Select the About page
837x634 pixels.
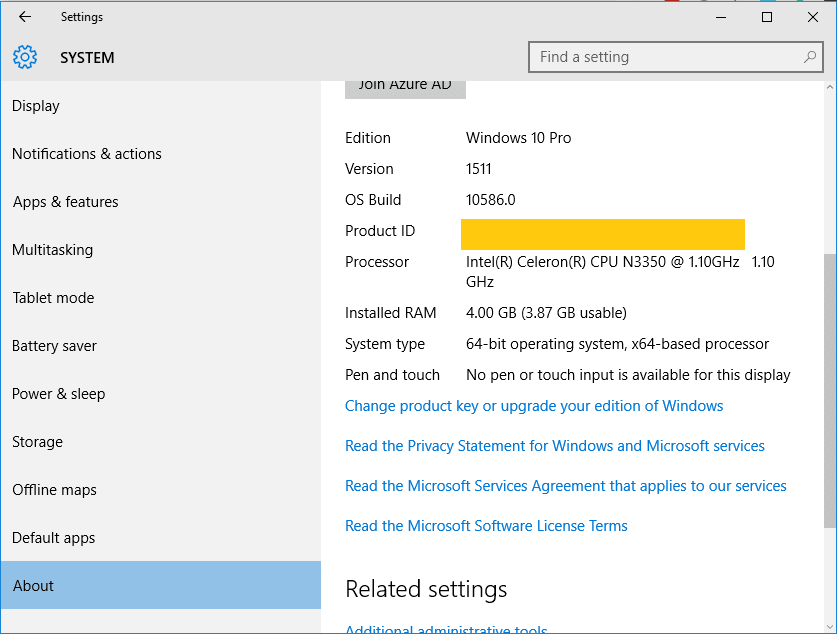point(161,585)
